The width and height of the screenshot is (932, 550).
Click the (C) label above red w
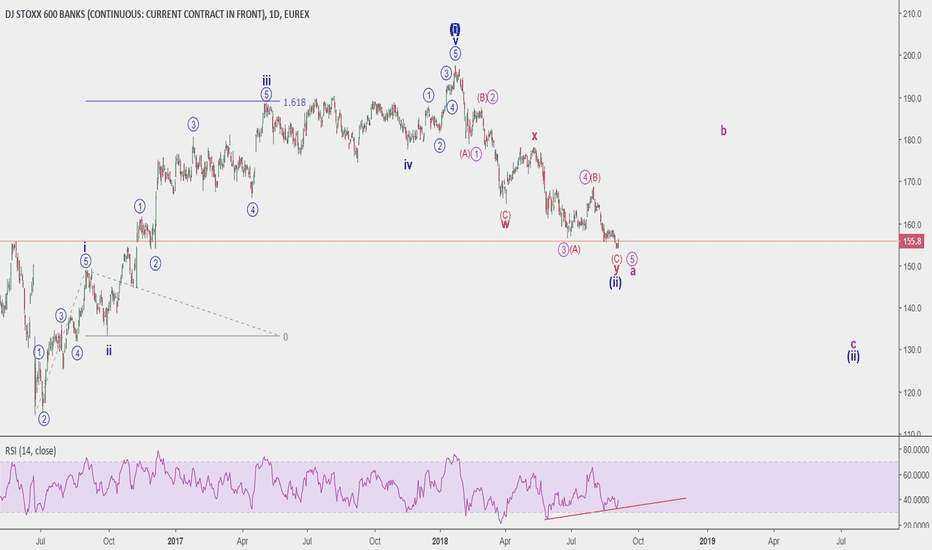click(505, 215)
